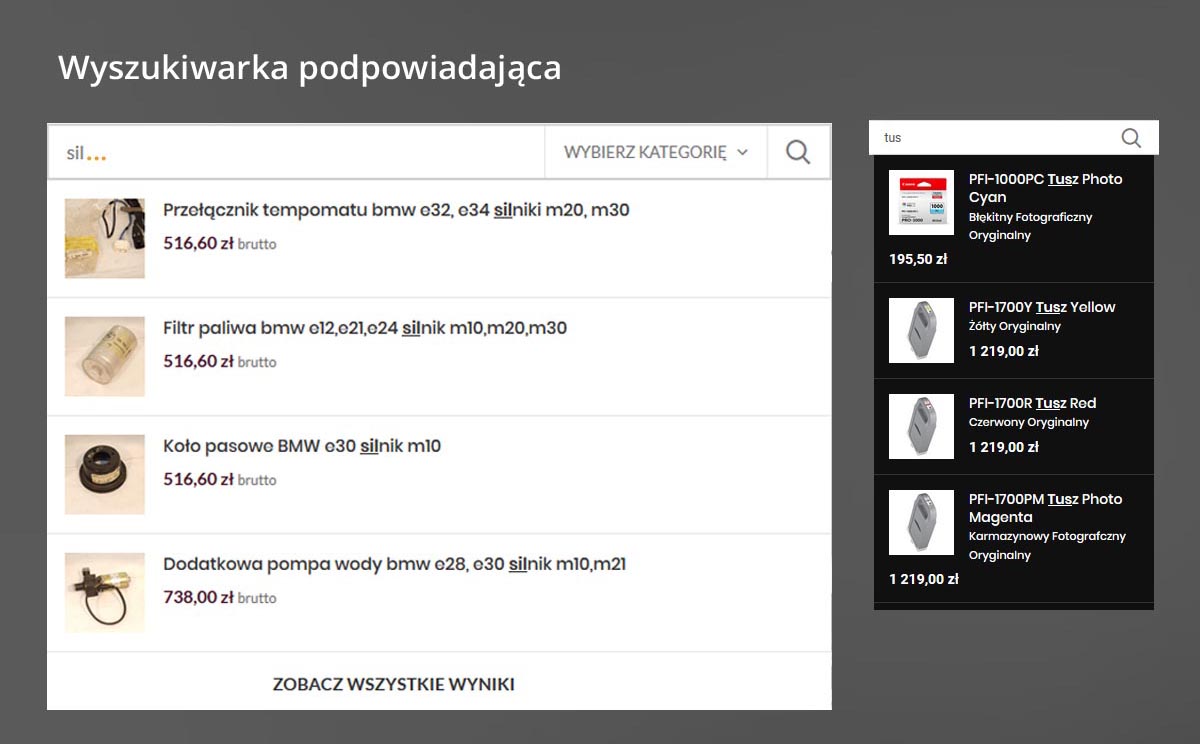
Task: Click 'Karmazynowy Fotograficzny Oryginalny' description
Action: click(1047, 546)
